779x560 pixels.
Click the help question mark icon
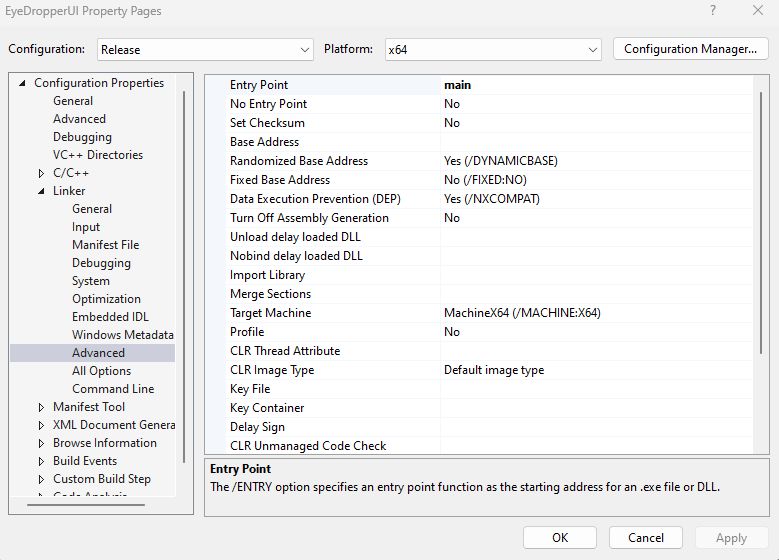pyautogui.click(x=713, y=10)
